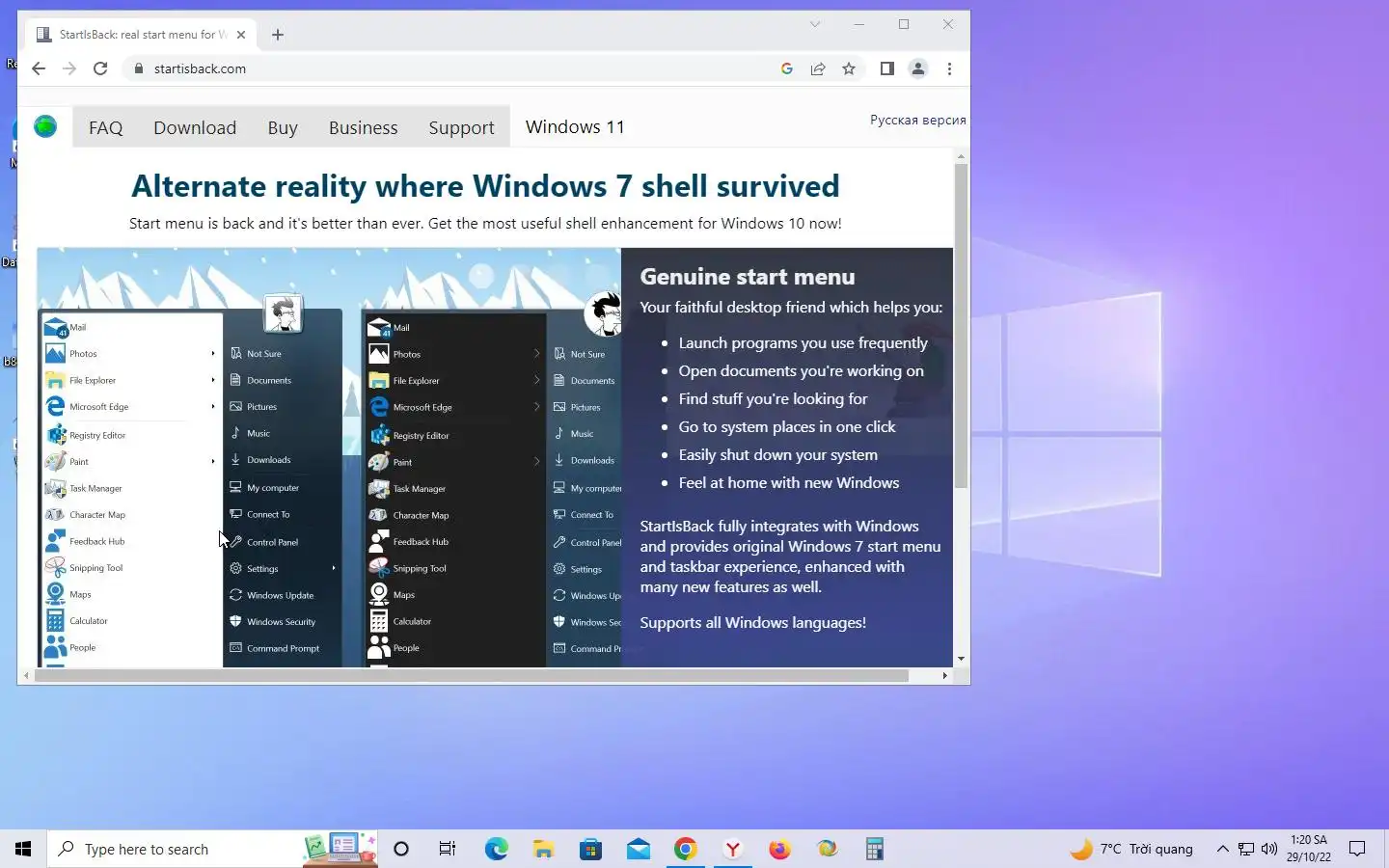The image size is (1389, 868).
Task: Bookmark this page with the star icon
Action: click(x=849, y=68)
